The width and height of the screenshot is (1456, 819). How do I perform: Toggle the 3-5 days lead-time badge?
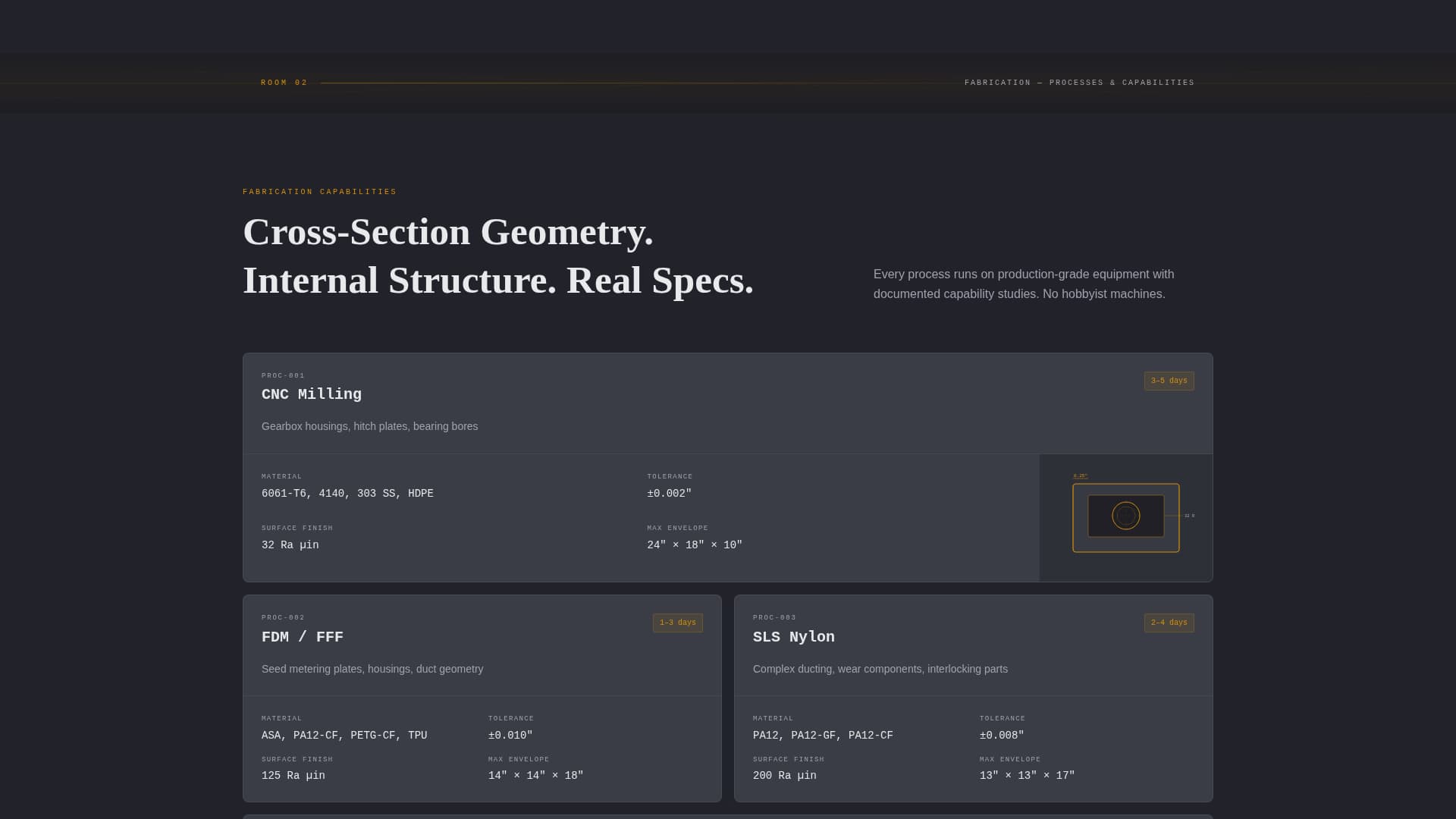[x=1169, y=381]
